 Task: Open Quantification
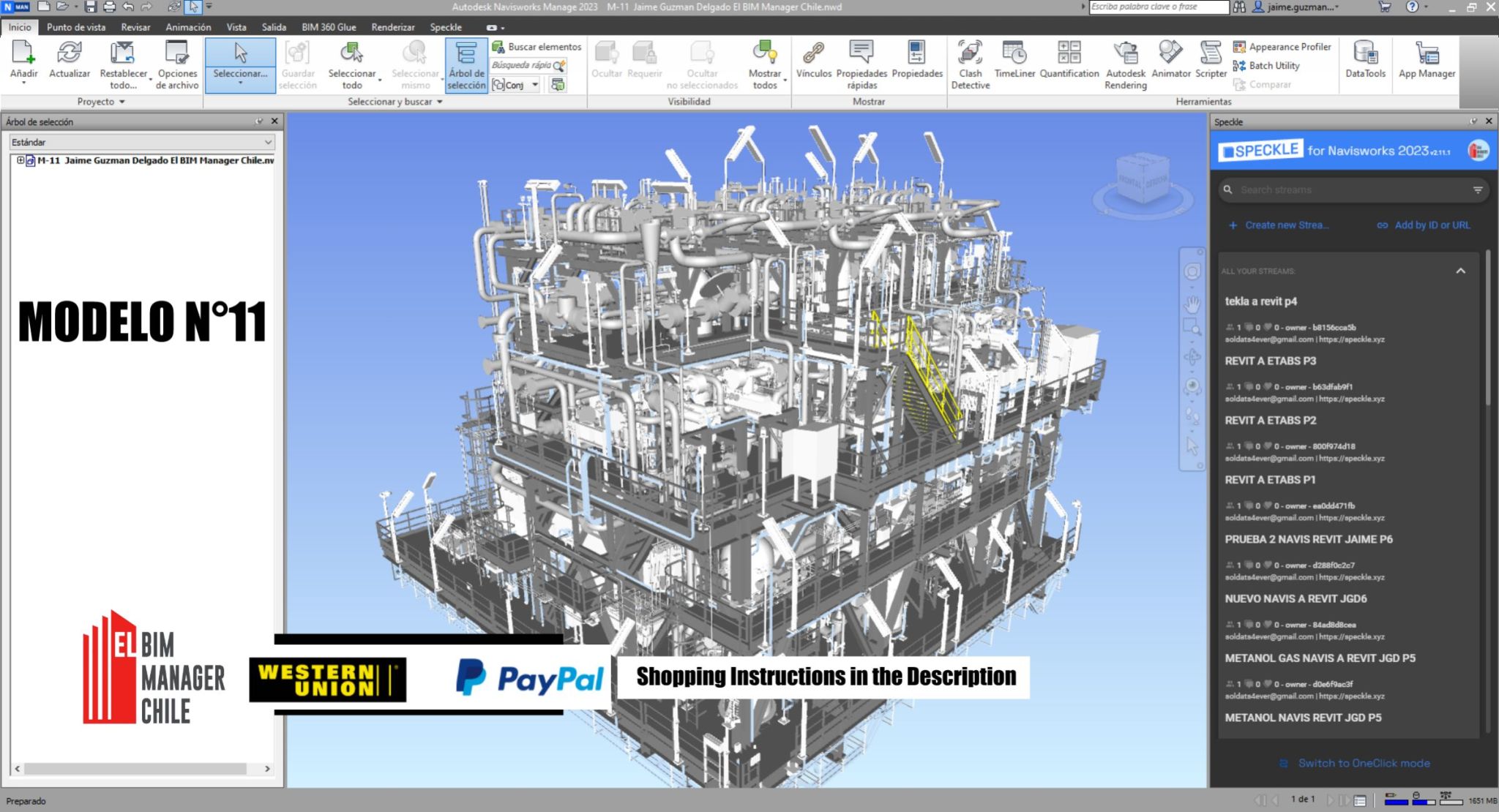click(x=1069, y=62)
